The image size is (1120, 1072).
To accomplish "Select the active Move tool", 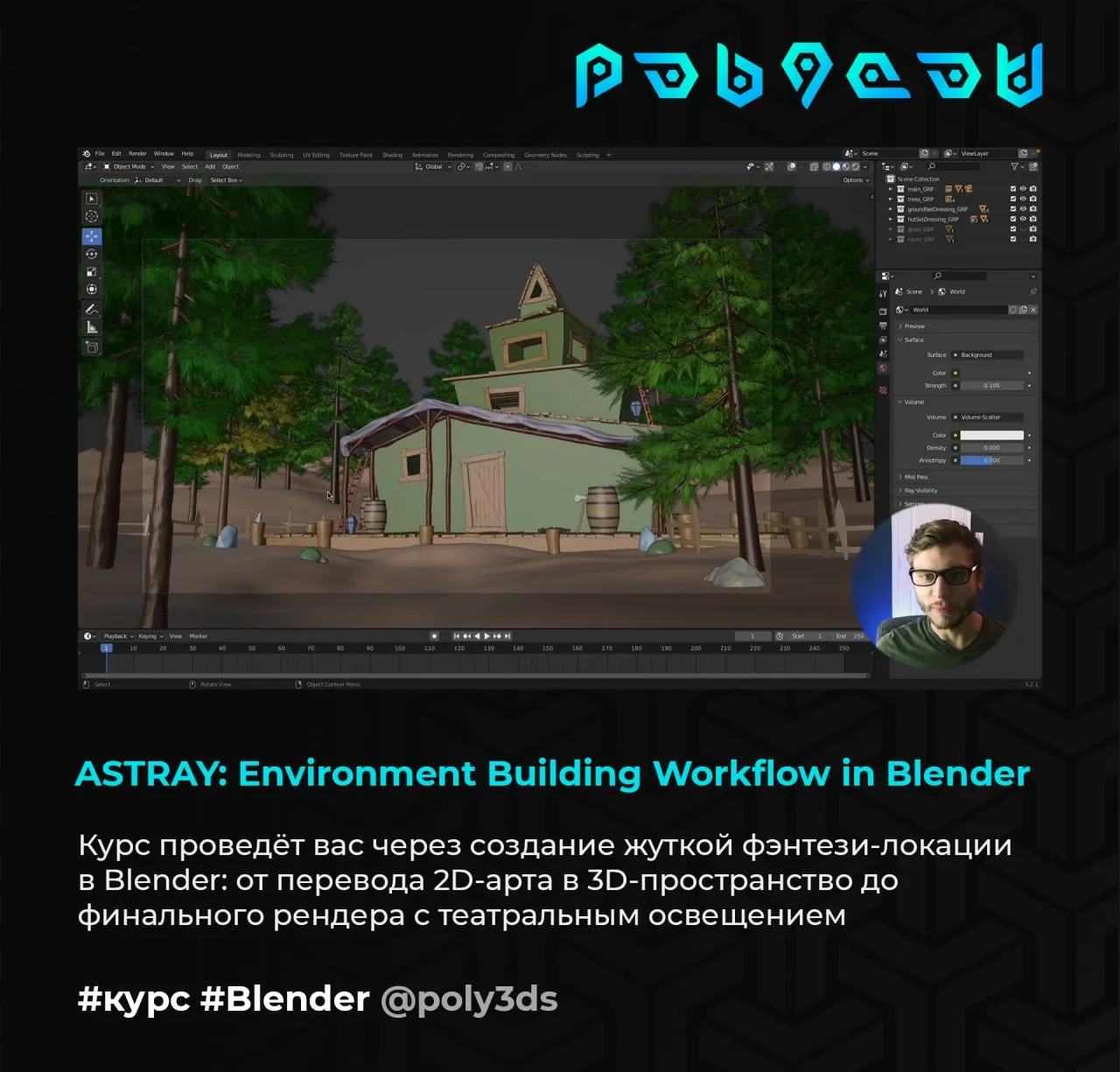I will point(92,236).
